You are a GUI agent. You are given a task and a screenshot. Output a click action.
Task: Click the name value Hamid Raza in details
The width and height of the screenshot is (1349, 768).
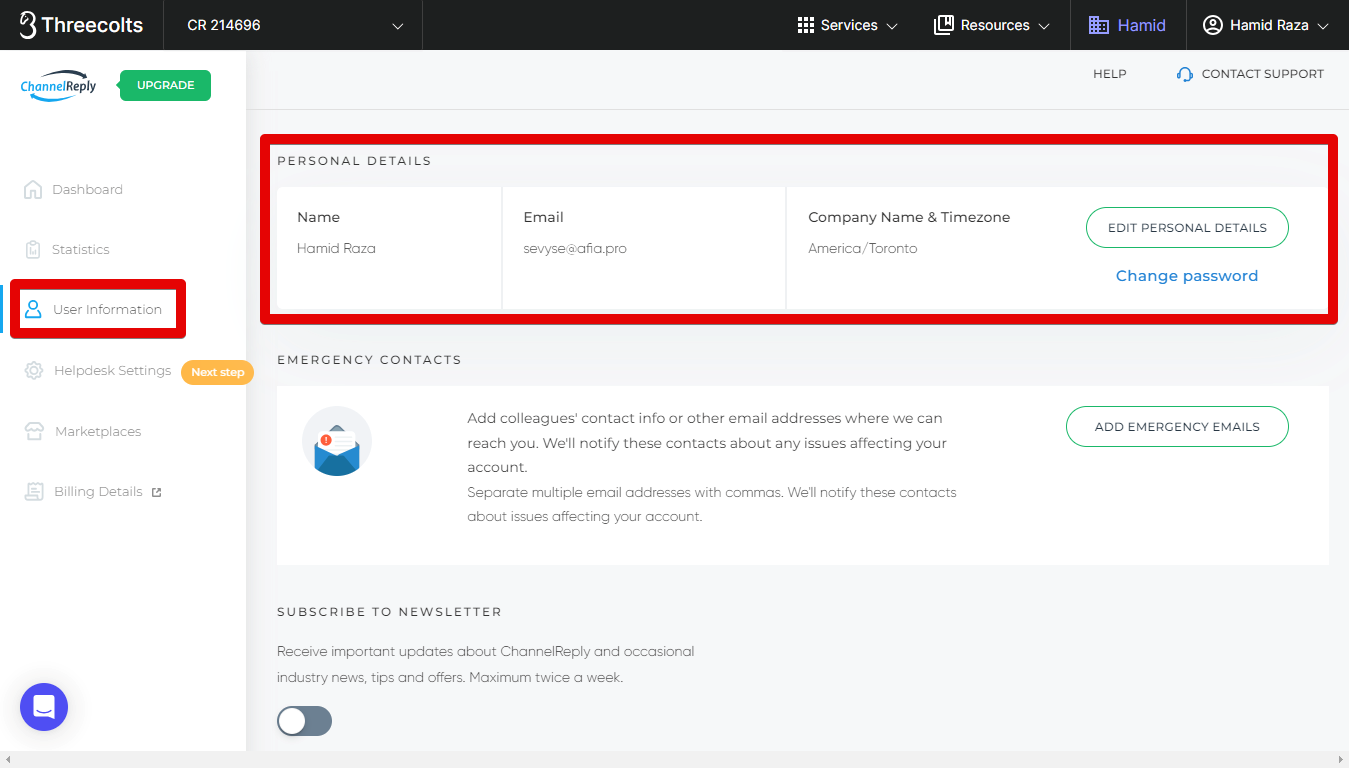tap(336, 248)
